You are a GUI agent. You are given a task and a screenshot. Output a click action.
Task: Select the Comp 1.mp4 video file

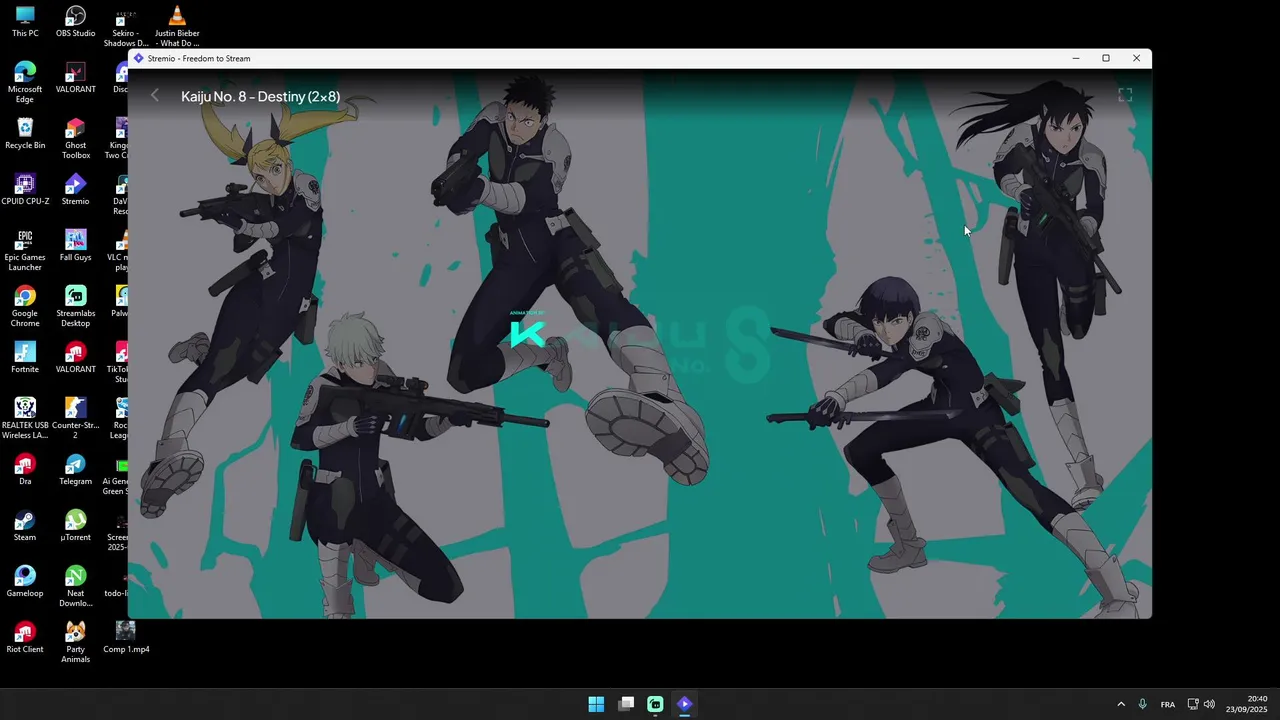tap(126, 638)
